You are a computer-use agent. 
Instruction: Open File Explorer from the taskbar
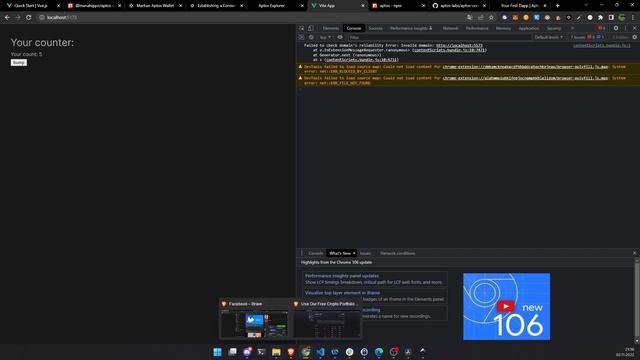point(276,352)
